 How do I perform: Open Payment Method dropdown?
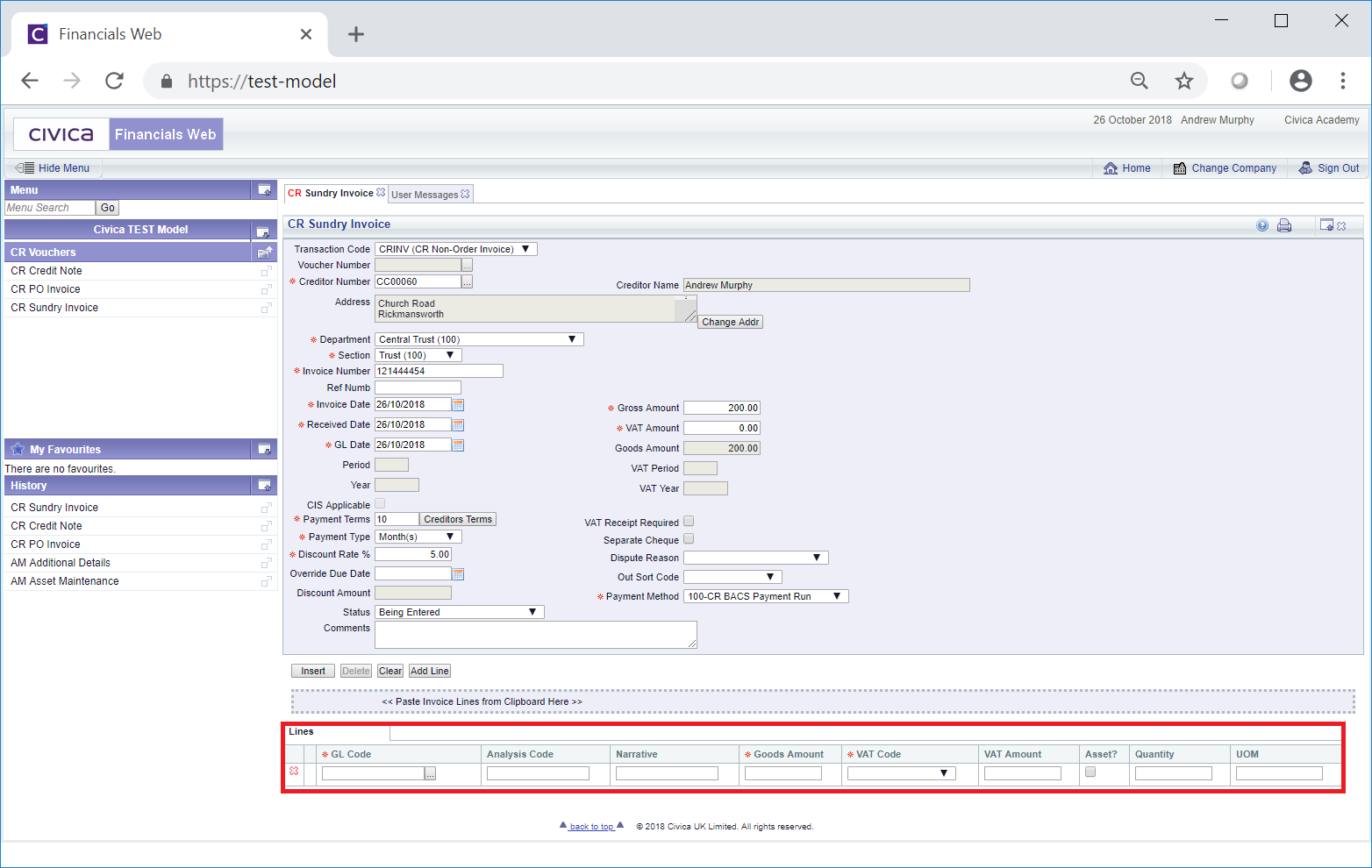click(766, 596)
